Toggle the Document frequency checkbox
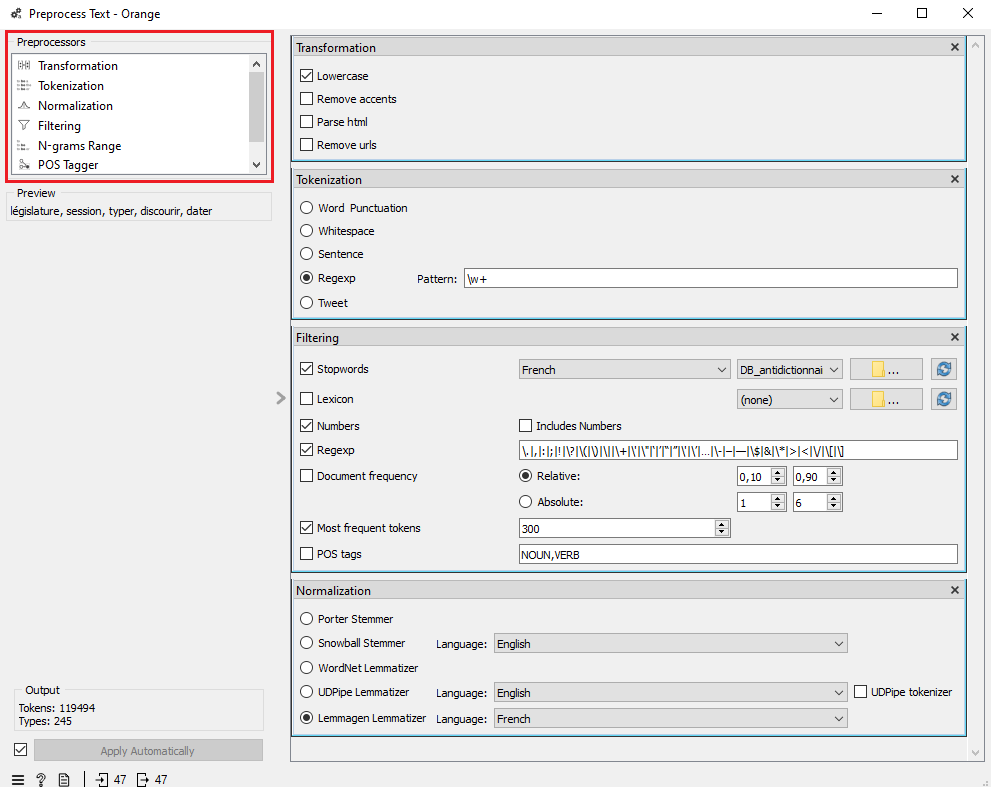Screen dimensions: 991x787 307,476
